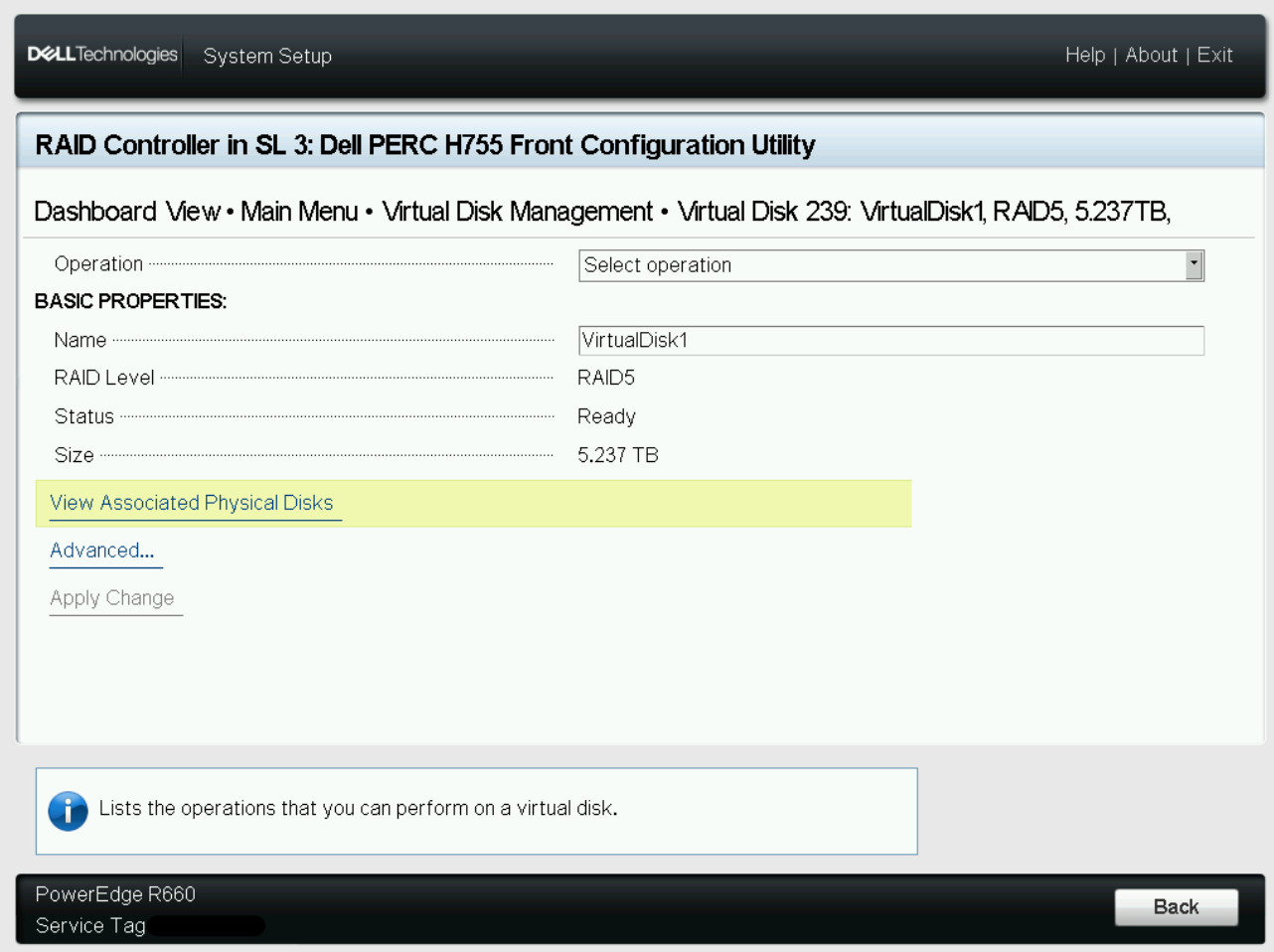Open the Help menu item
Viewport: 1274px width, 952px height.
(x=1084, y=55)
